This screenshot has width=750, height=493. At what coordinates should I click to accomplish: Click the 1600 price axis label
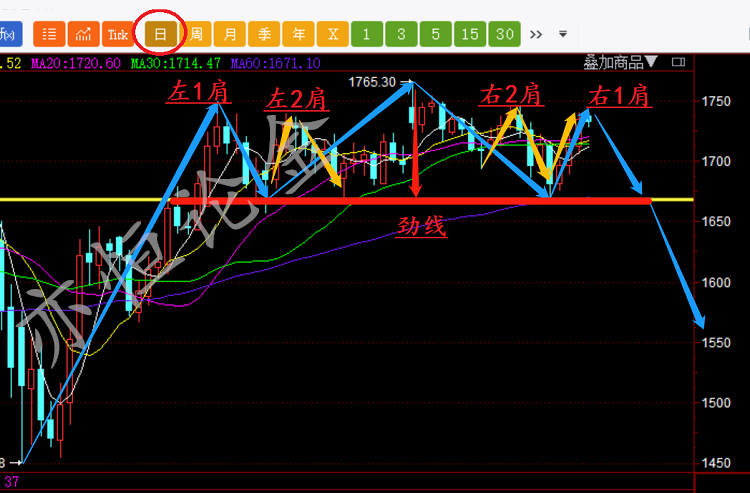716,283
